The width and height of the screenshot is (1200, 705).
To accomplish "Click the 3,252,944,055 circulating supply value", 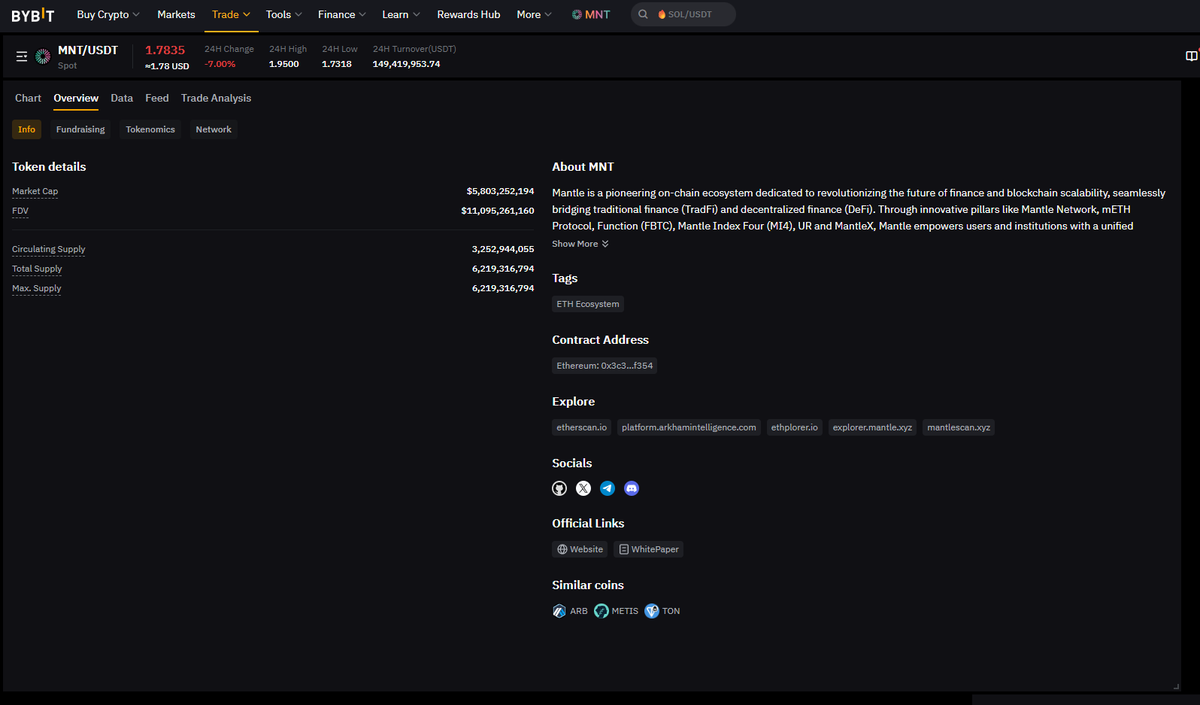I will pos(503,249).
